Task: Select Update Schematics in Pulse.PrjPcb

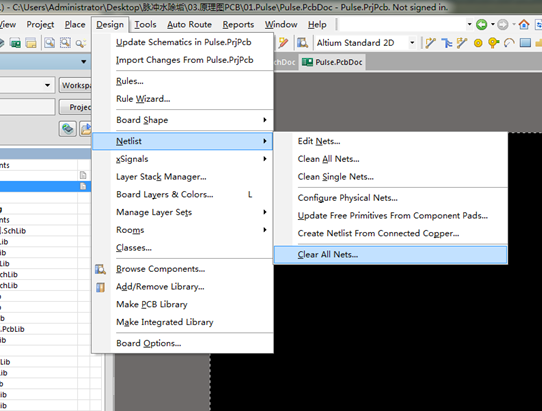Action: point(183,42)
